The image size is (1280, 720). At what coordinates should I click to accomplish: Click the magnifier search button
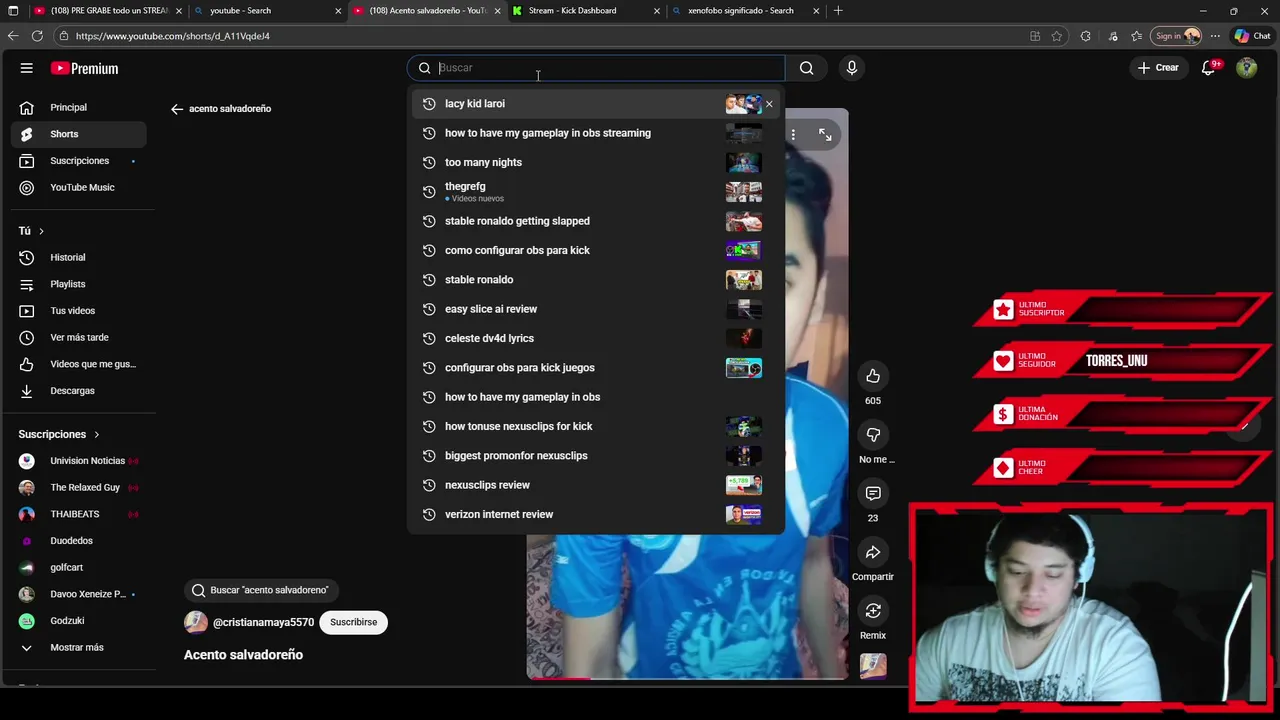806,68
